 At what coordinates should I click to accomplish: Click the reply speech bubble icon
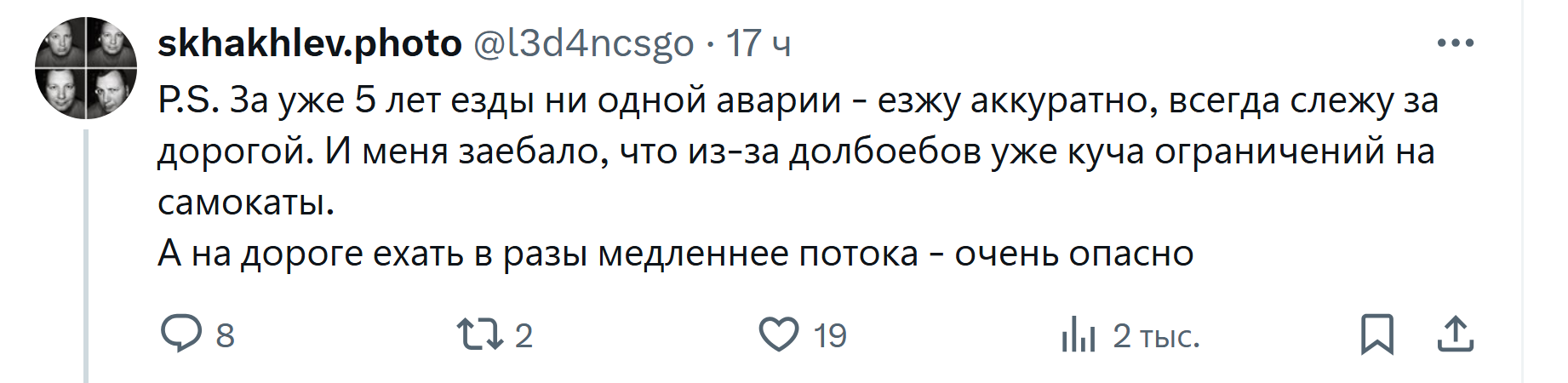(181, 334)
